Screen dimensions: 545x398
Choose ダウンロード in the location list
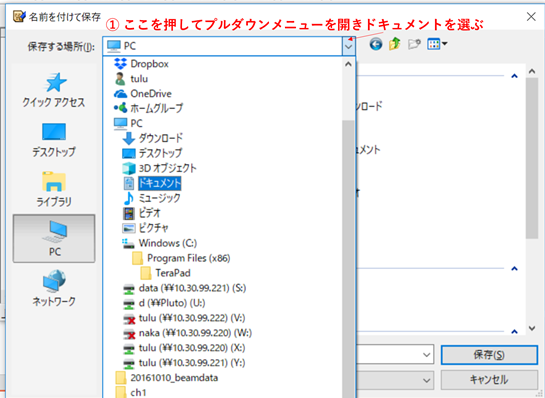[x=152, y=138]
